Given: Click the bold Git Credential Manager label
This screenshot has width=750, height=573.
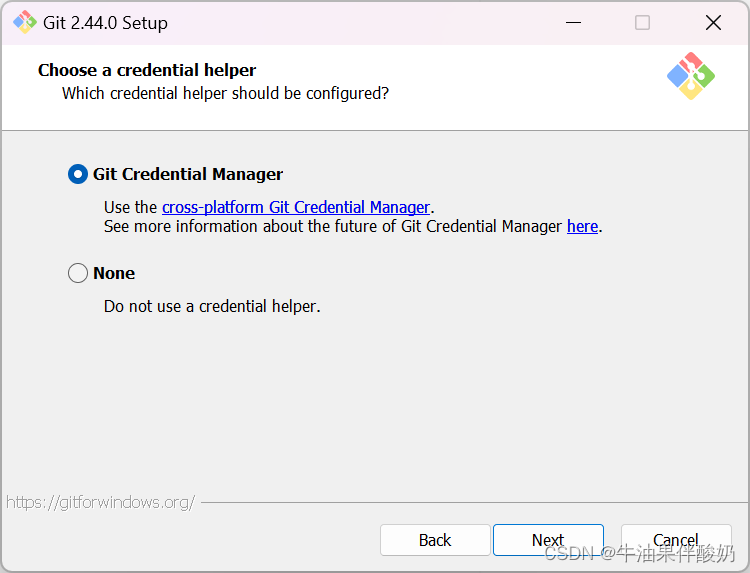Looking at the screenshot, I should (188, 174).
